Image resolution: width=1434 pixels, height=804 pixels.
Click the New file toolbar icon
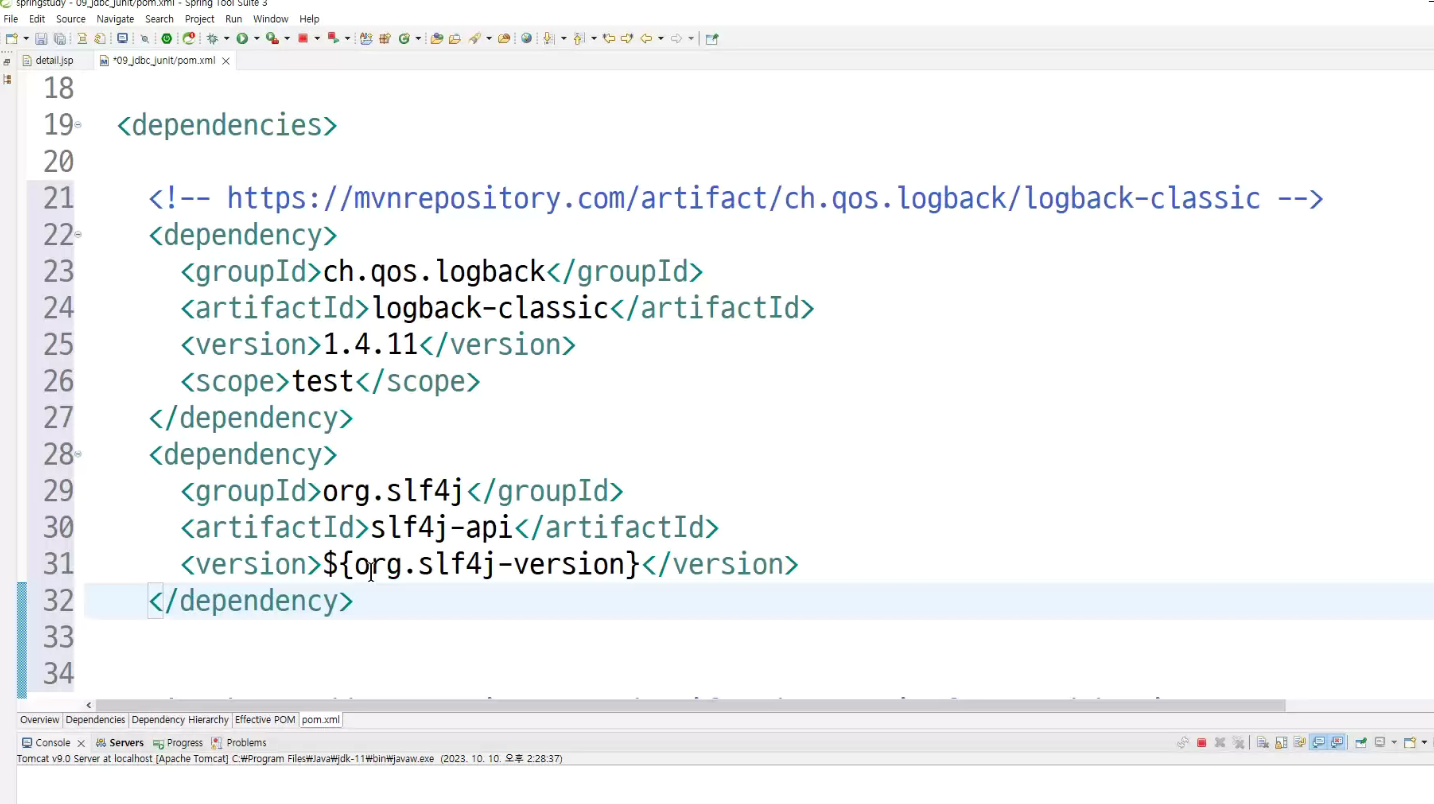tap(11, 38)
